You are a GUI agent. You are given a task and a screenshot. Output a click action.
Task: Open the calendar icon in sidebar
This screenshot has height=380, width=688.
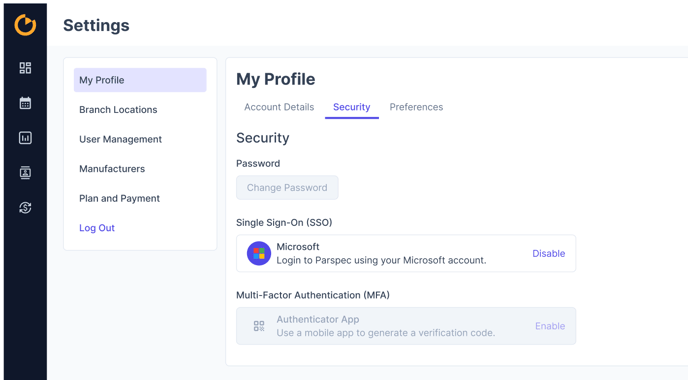[25, 103]
